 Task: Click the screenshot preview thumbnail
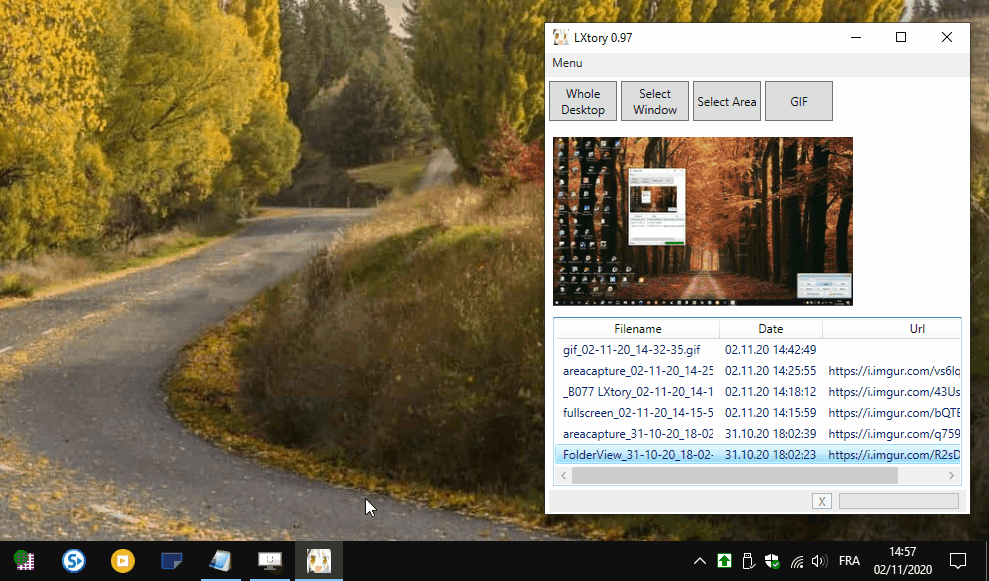tap(703, 221)
